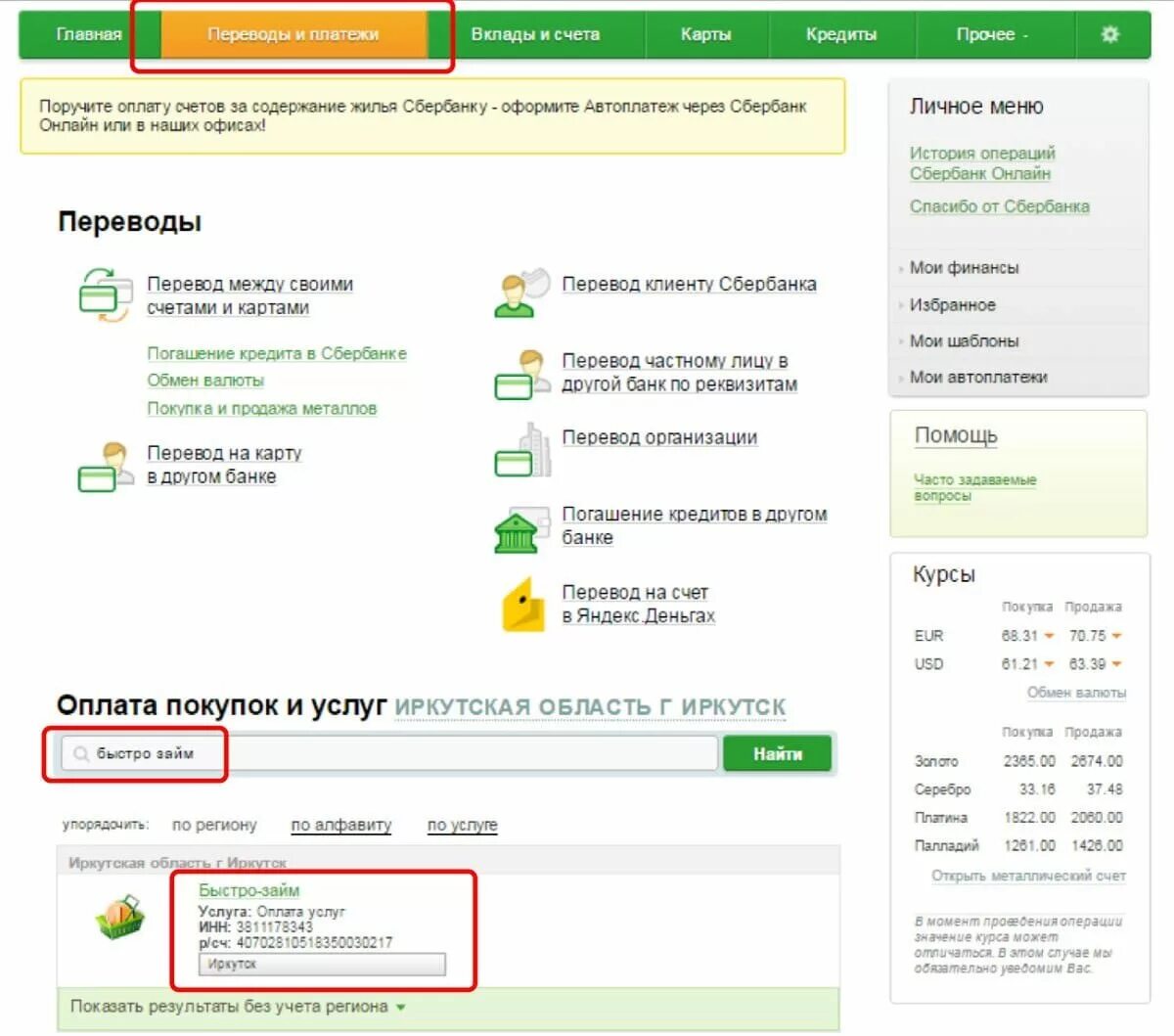
Task: Open Спасибо от Сбербанка link
Action: point(999,206)
